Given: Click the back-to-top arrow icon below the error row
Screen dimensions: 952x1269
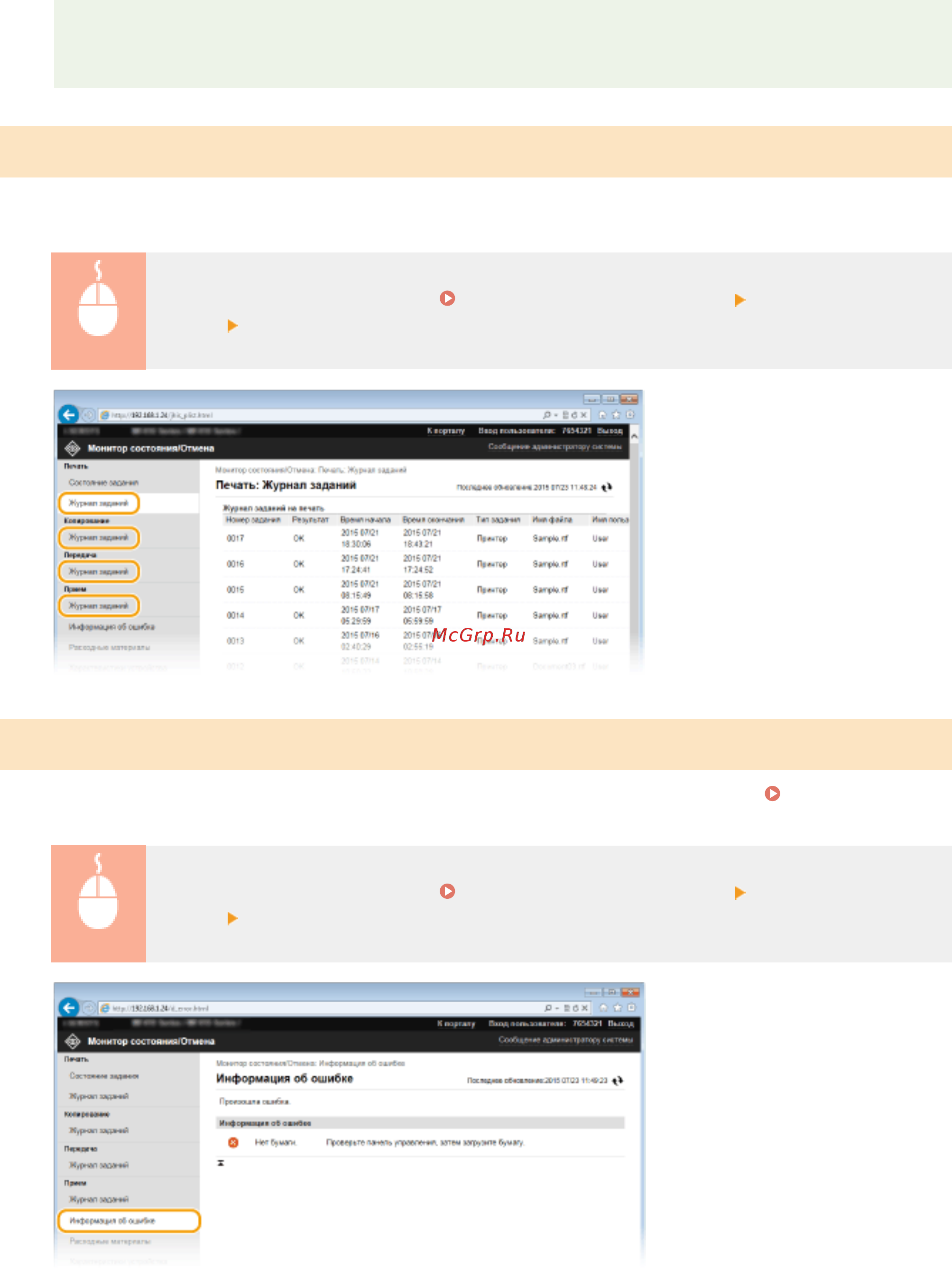Looking at the screenshot, I should (220, 1163).
